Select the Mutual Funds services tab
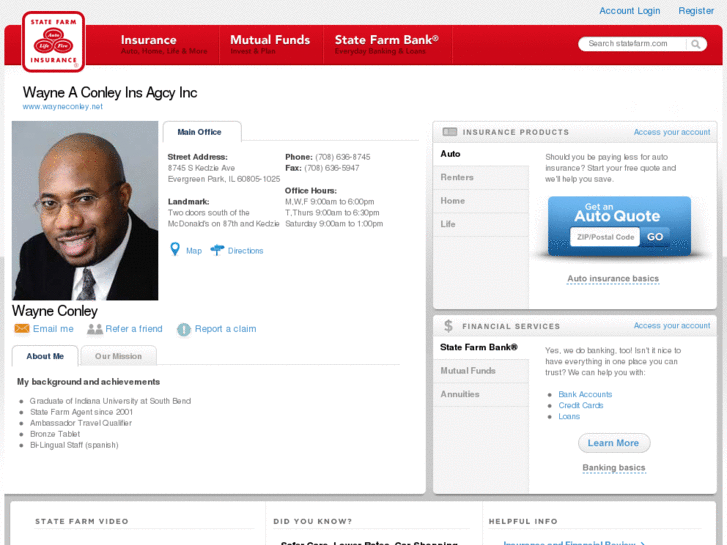This screenshot has height=545, width=727. [481, 371]
